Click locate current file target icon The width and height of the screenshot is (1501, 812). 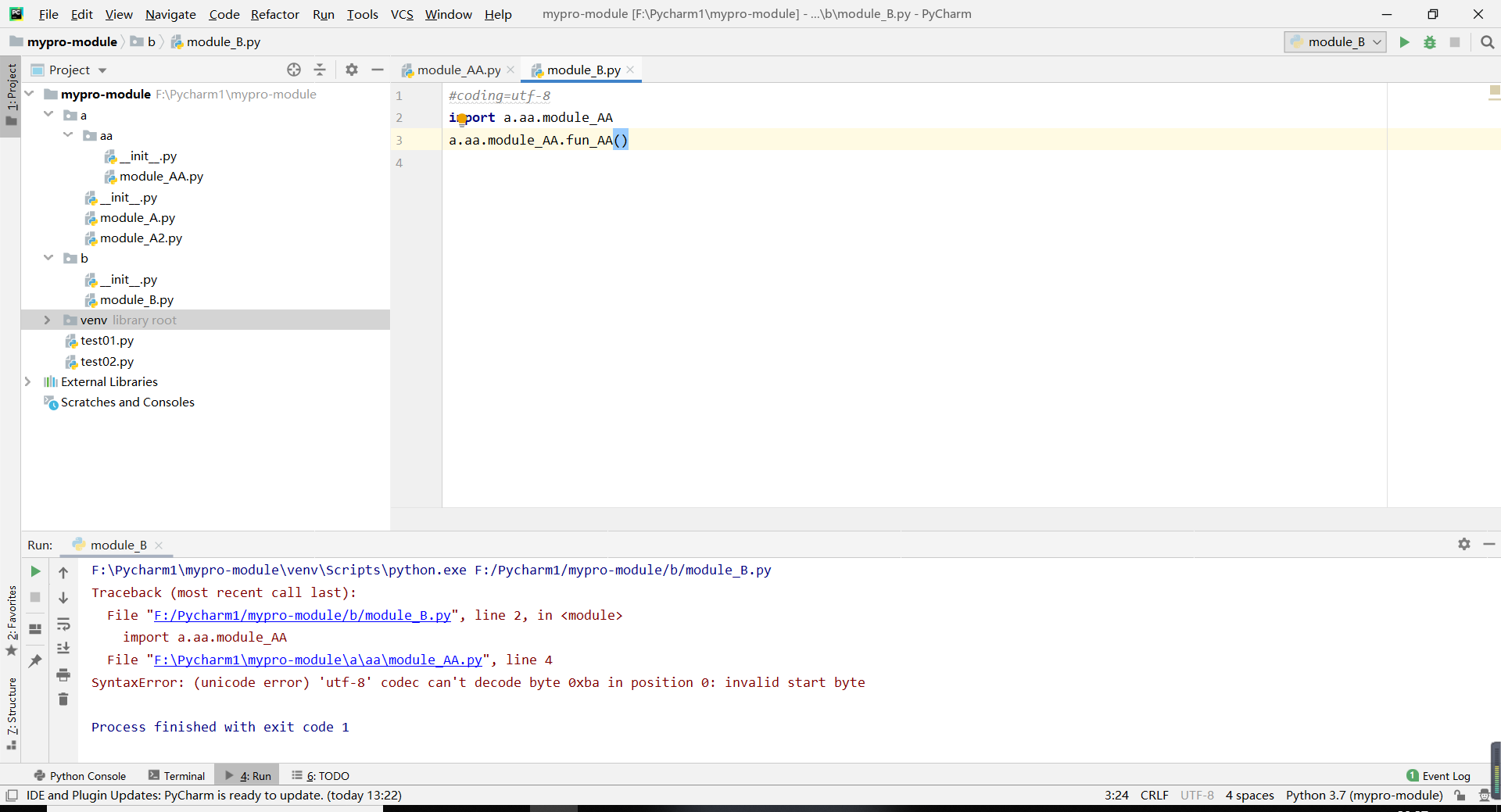click(294, 70)
